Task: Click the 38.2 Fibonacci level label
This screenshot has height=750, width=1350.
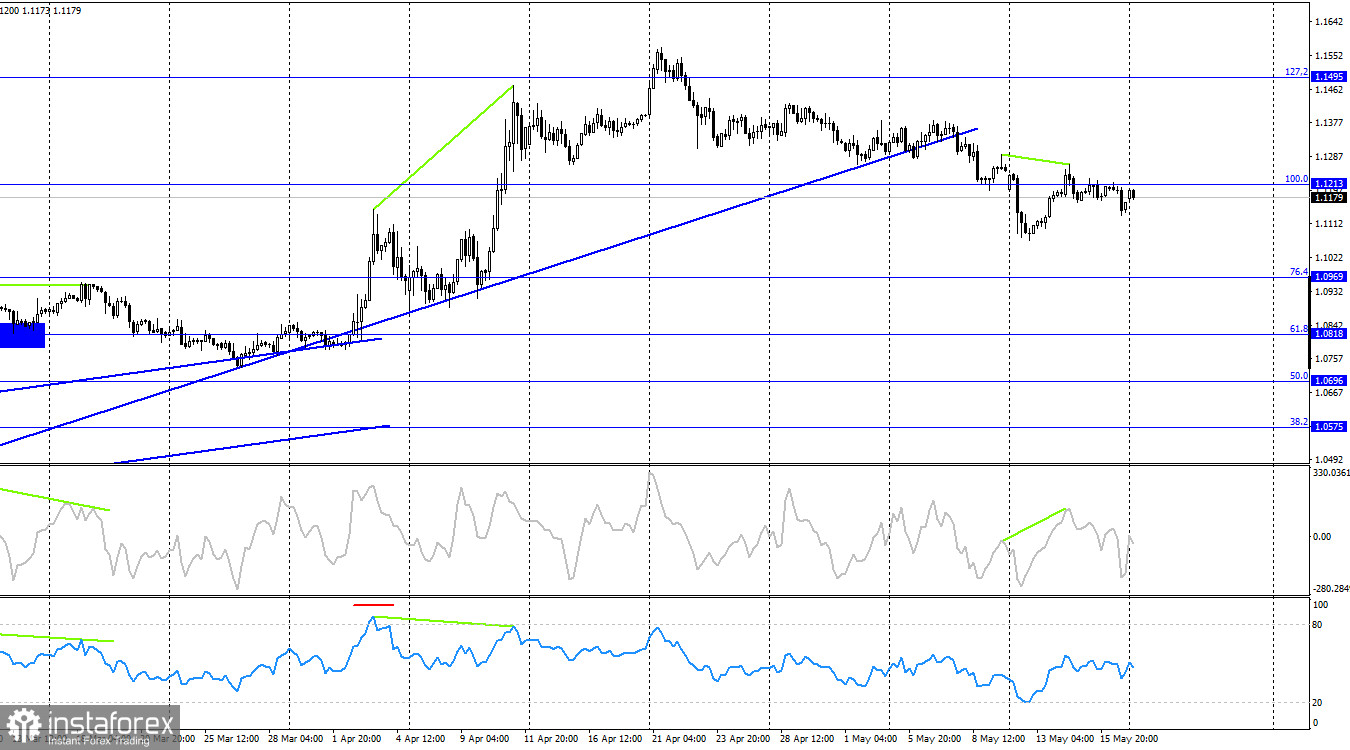Action: 1299,422
